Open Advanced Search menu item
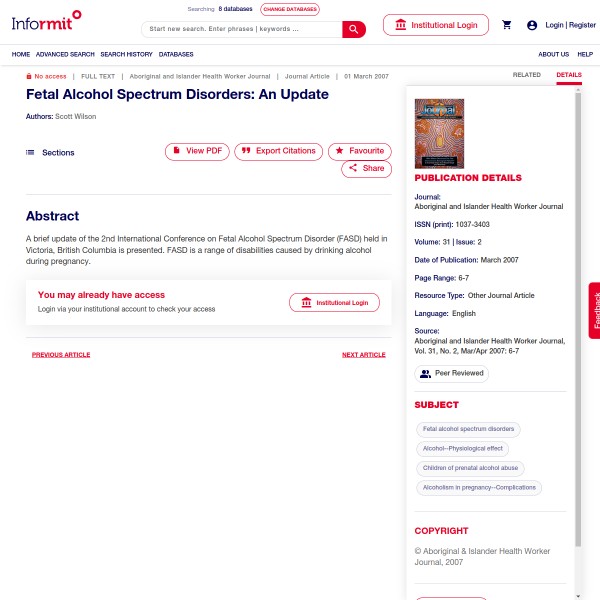 pos(65,54)
